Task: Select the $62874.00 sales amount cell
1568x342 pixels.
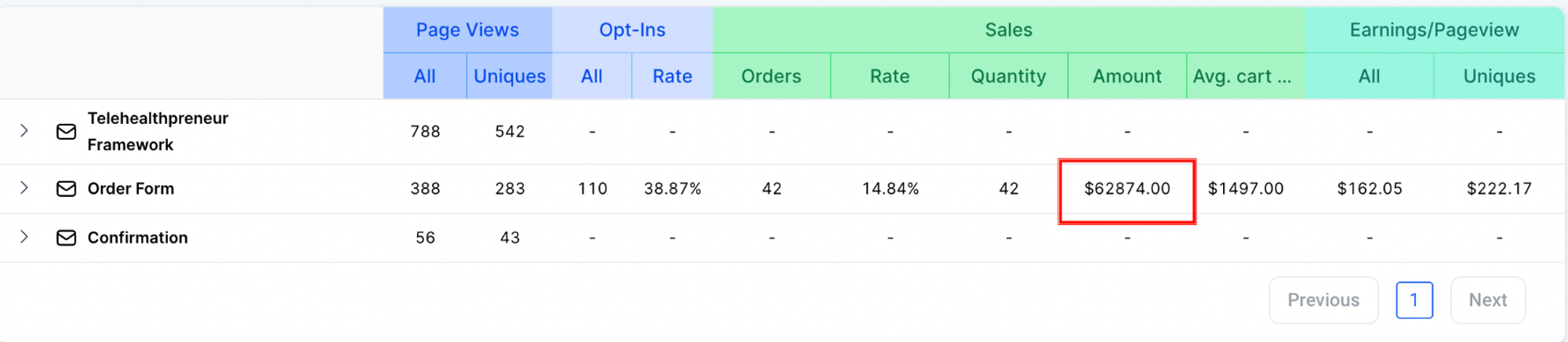Action: [x=1127, y=189]
